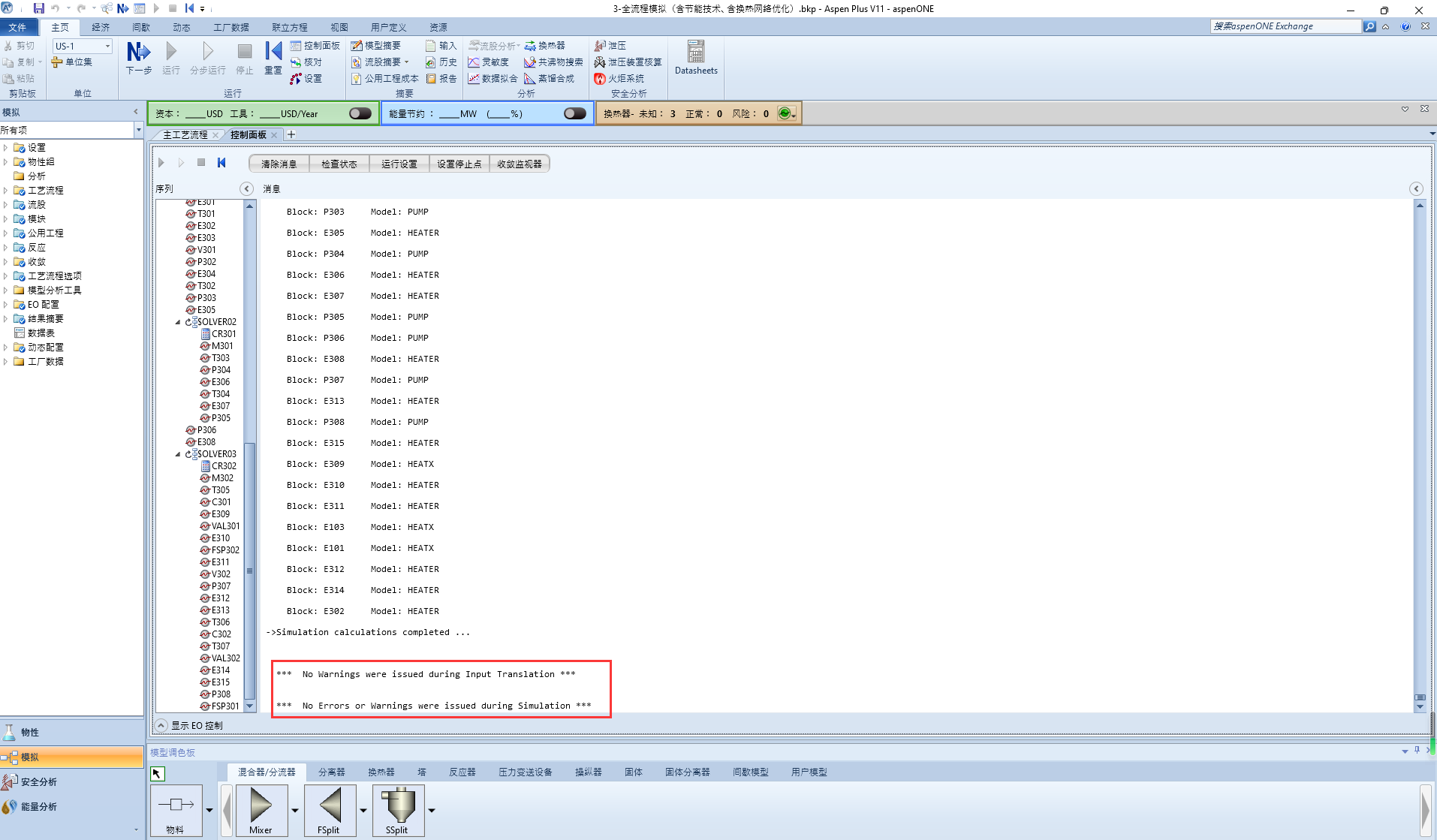
Task: Switch to the 换热器 palette tab
Action: 381,772
